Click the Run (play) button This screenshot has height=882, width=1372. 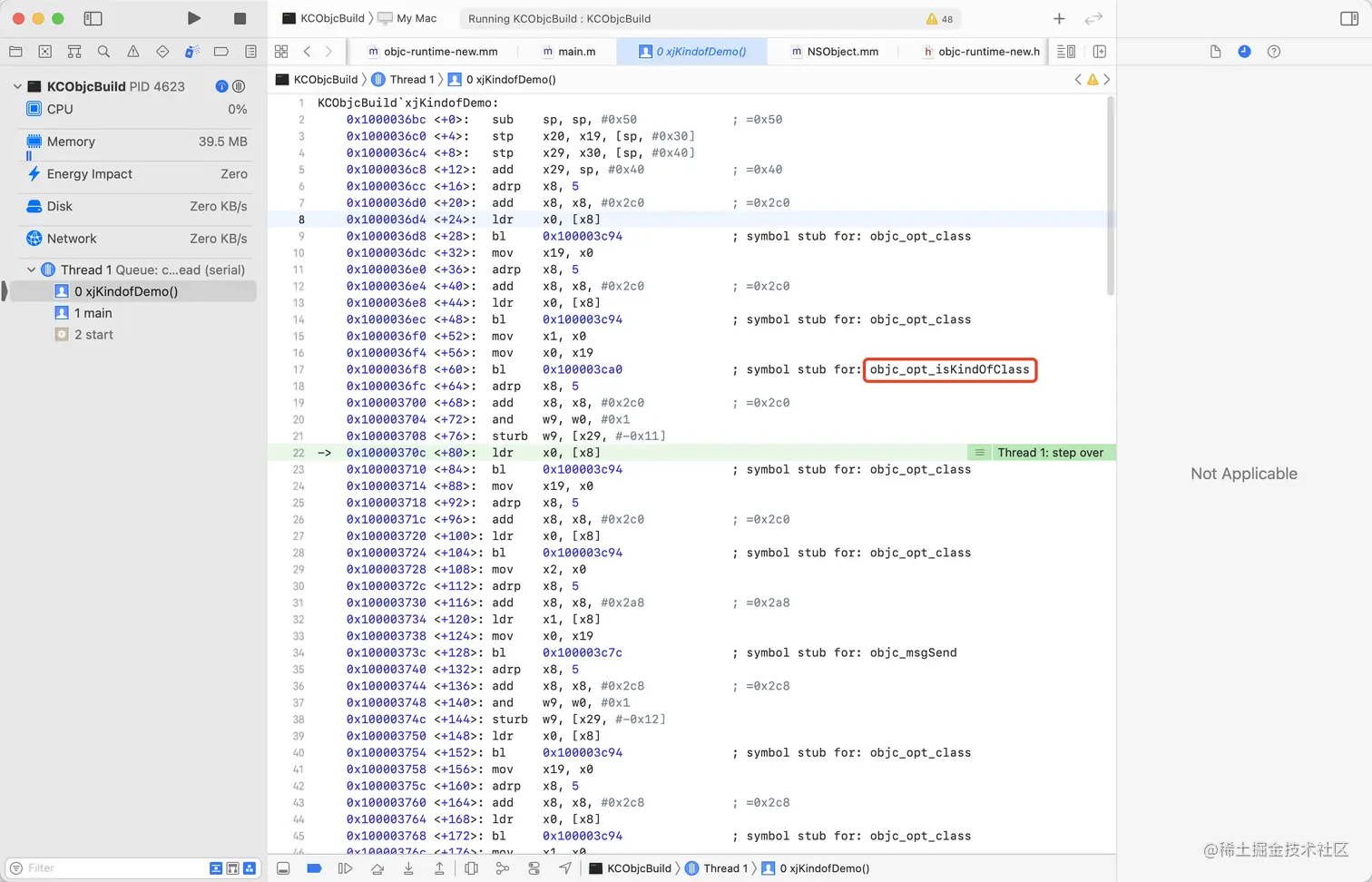193,18
